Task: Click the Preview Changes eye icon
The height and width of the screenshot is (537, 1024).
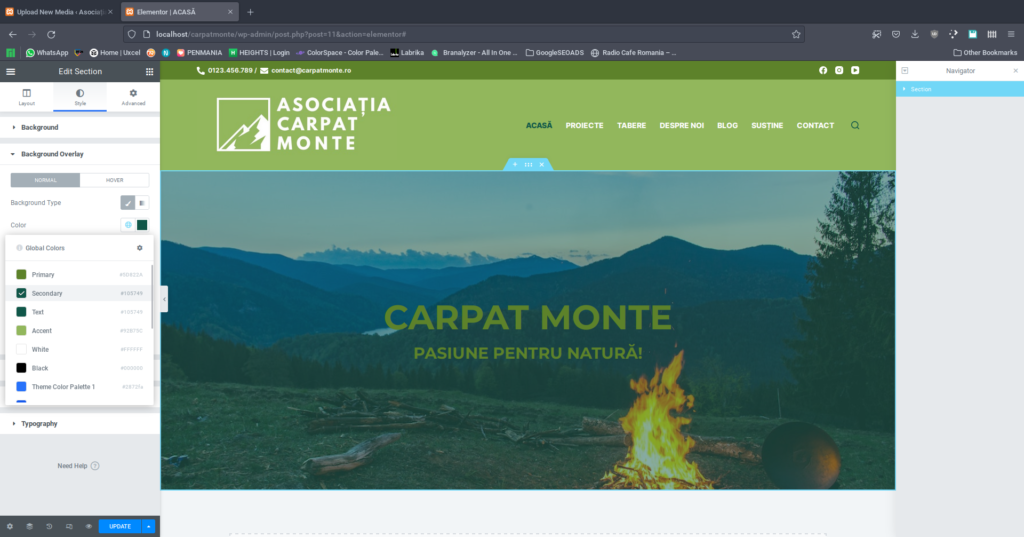Action: click(89, 527)
